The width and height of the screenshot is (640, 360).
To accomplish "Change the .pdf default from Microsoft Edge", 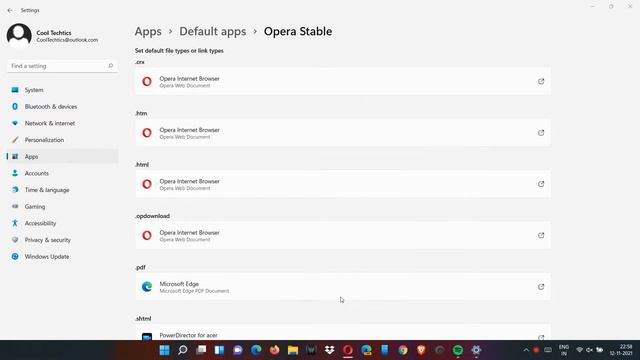I will click(343, 287).
